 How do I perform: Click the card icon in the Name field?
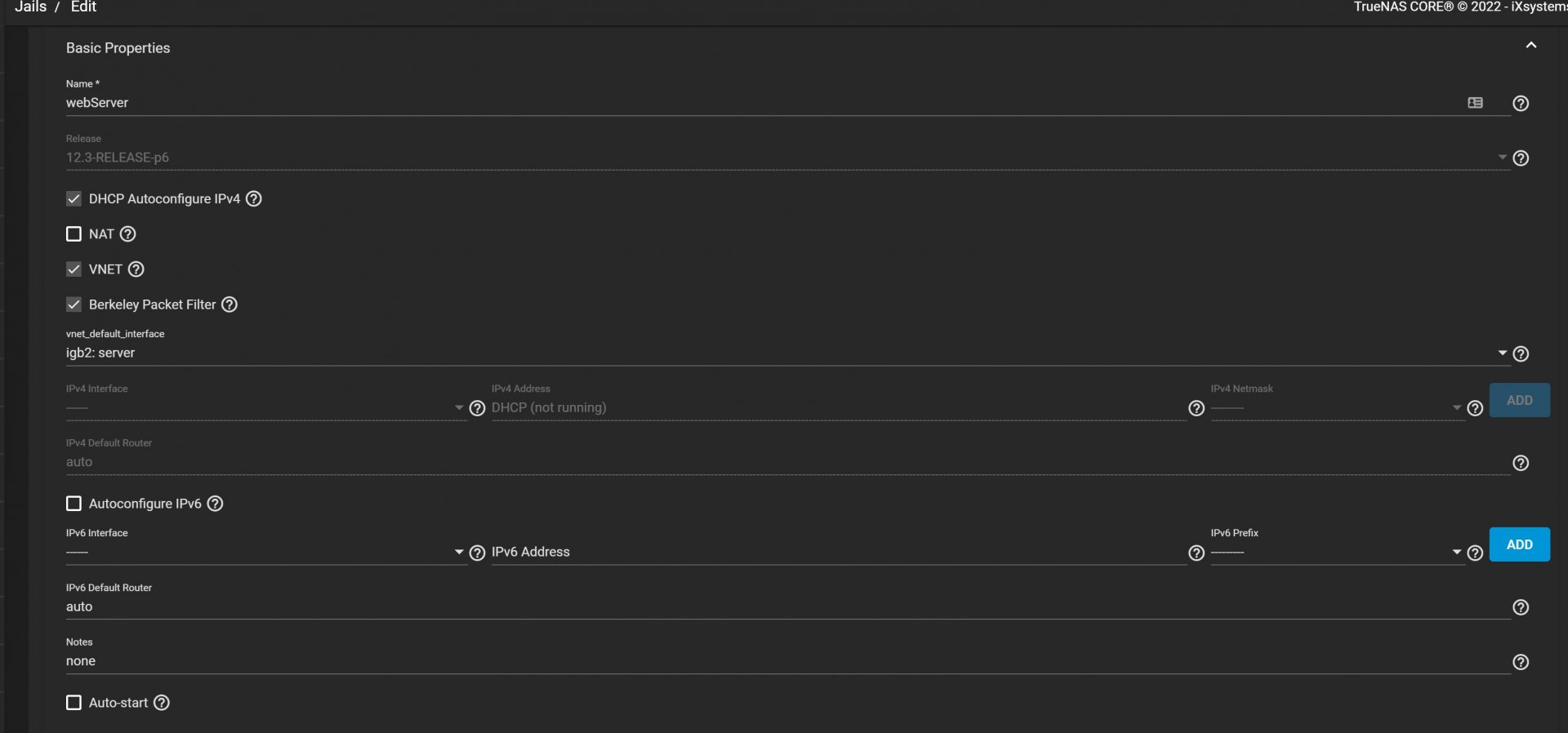[x=1475, y=103]
